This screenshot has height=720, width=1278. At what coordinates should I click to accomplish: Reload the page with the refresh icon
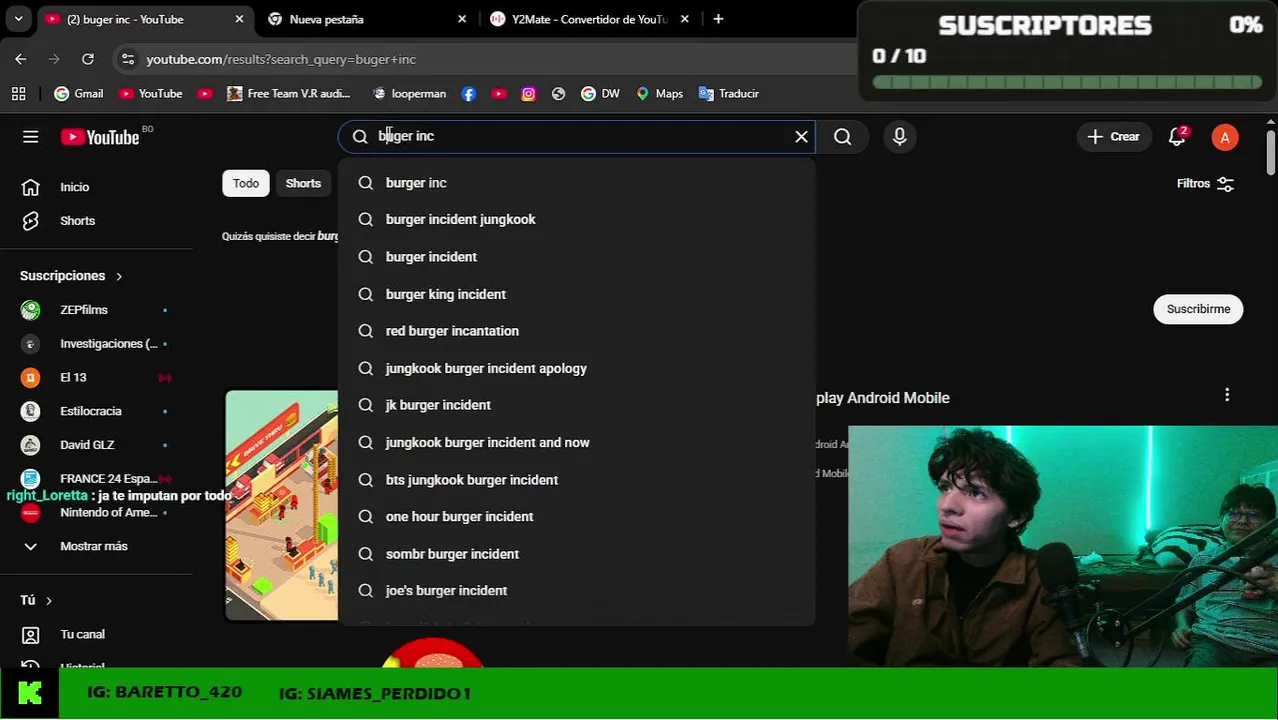point(88,59)
